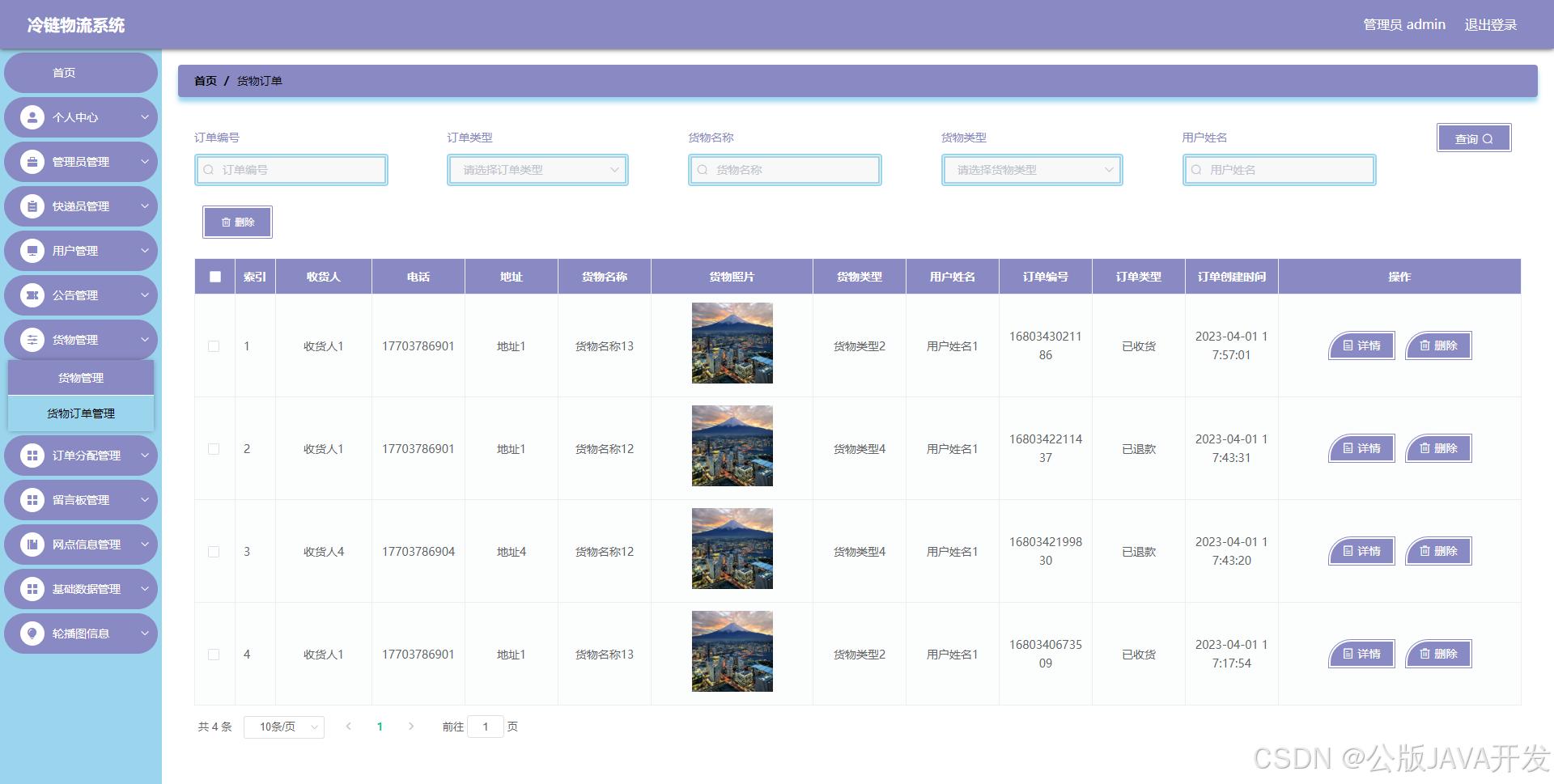Click the 基础数据管理 grid icon
Image resolution: width=1554 pixels, height=784 pixels.
[x=32, y=589]
